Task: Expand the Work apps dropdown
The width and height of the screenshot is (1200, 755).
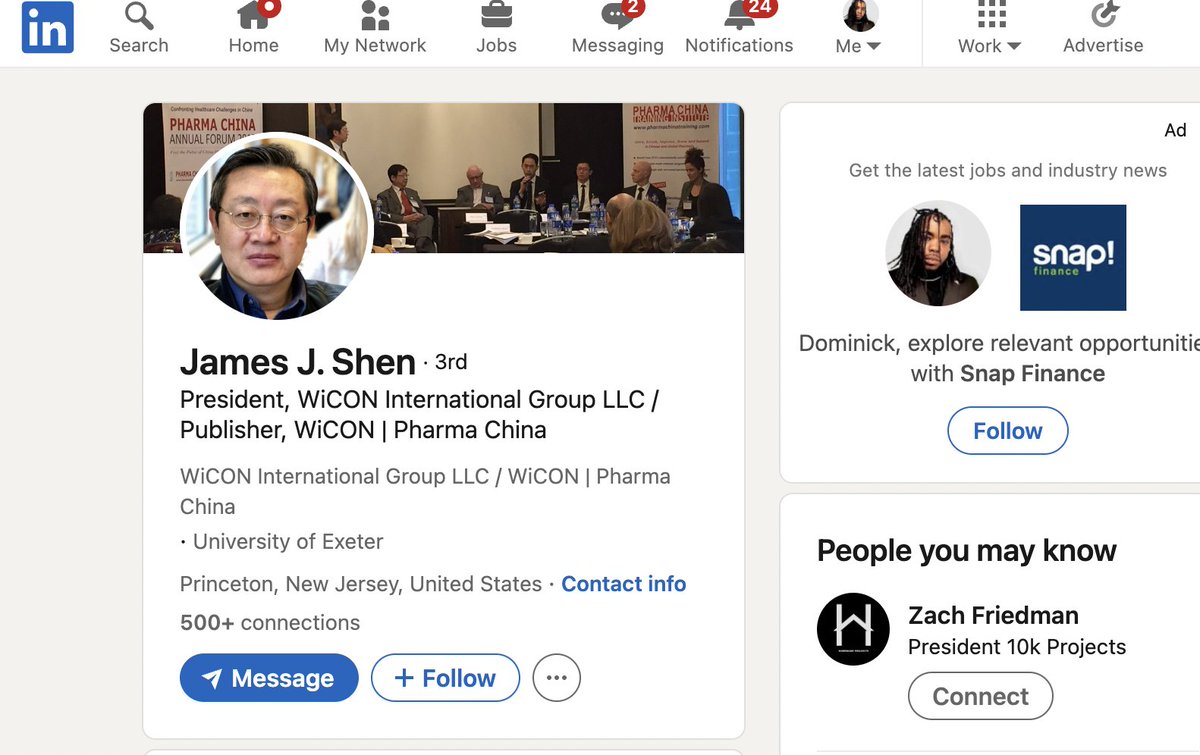Action: pyautogui.click(x=989, y=45)
